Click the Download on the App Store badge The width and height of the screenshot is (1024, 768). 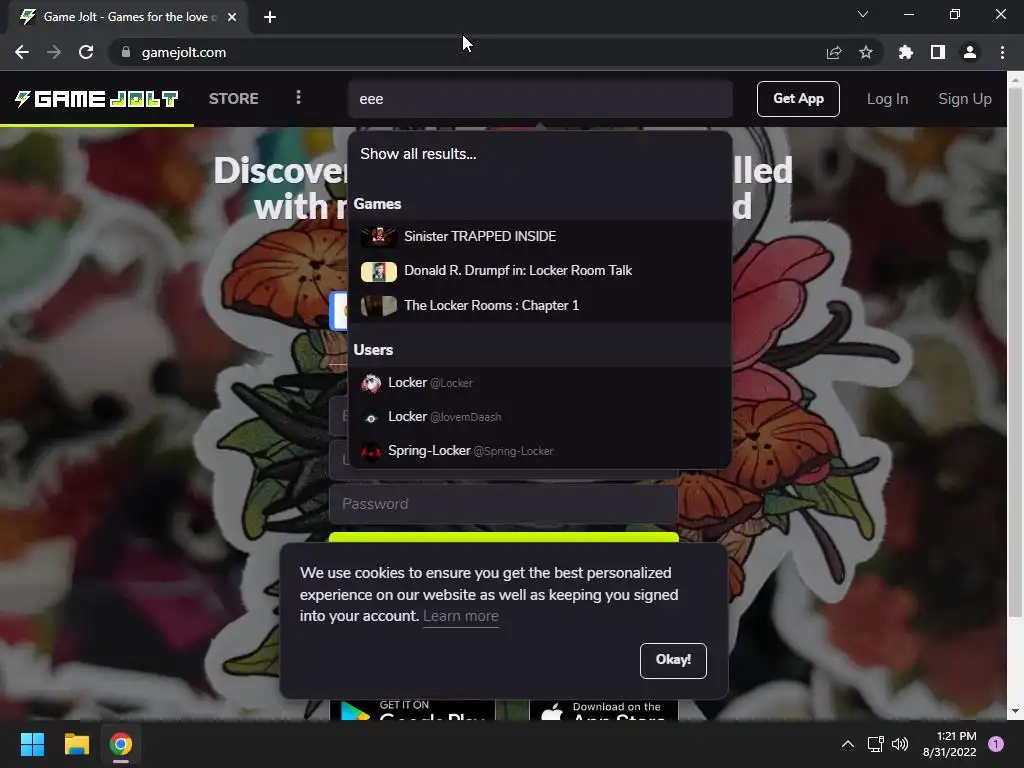coord(603,710)
